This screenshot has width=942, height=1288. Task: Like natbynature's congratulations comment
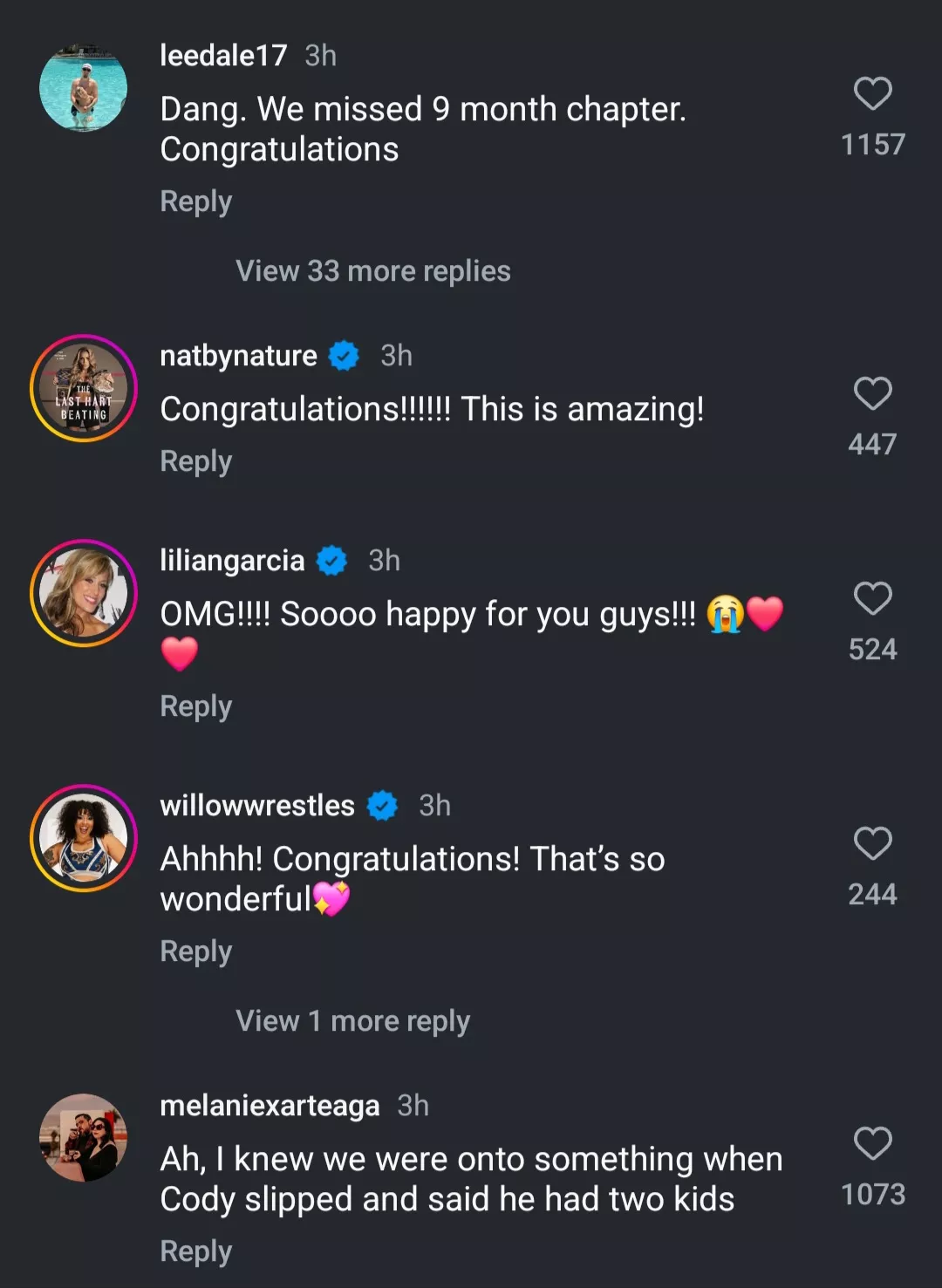coord(872,394)
